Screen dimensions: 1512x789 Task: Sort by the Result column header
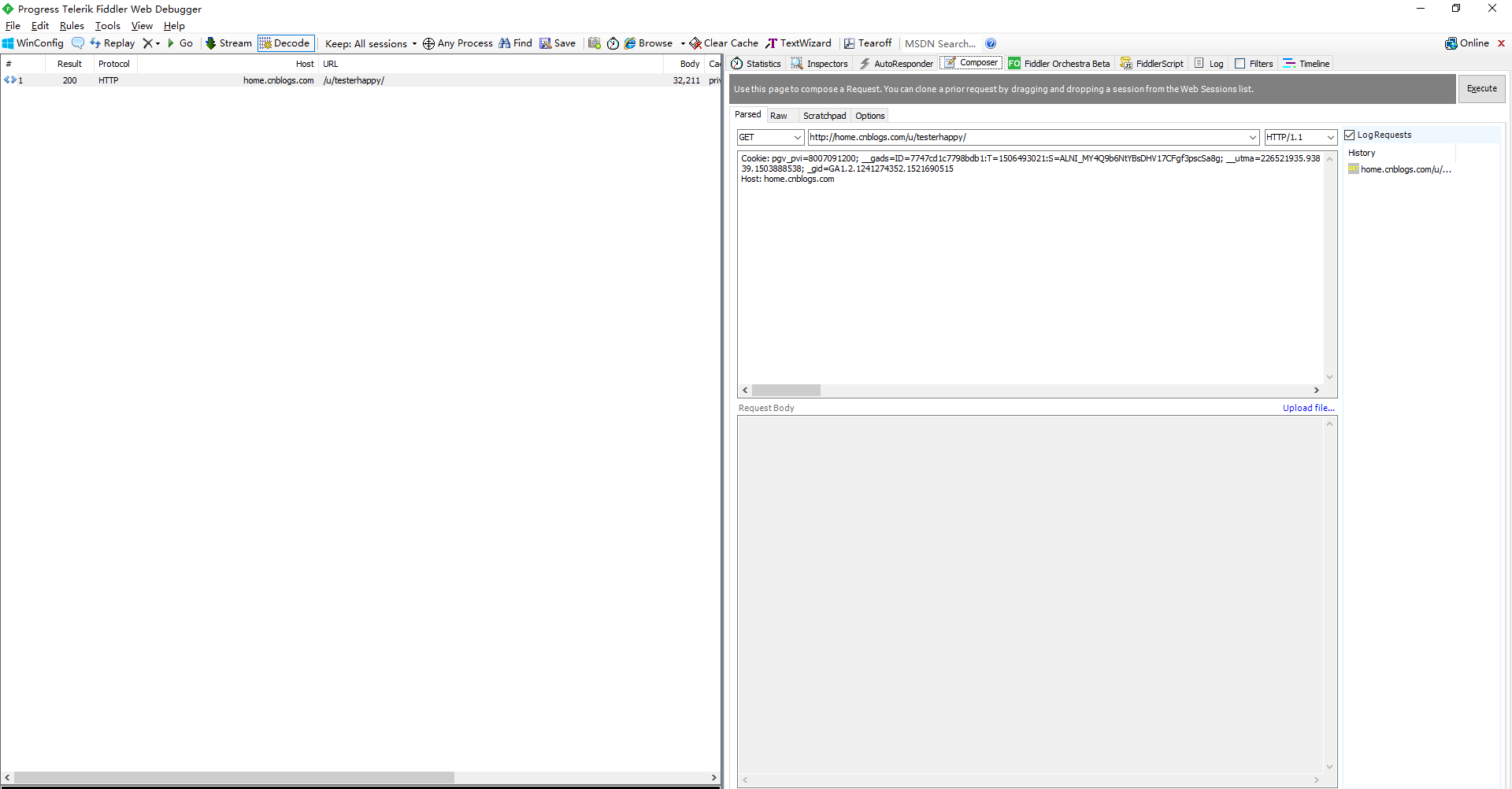(69, 64)
